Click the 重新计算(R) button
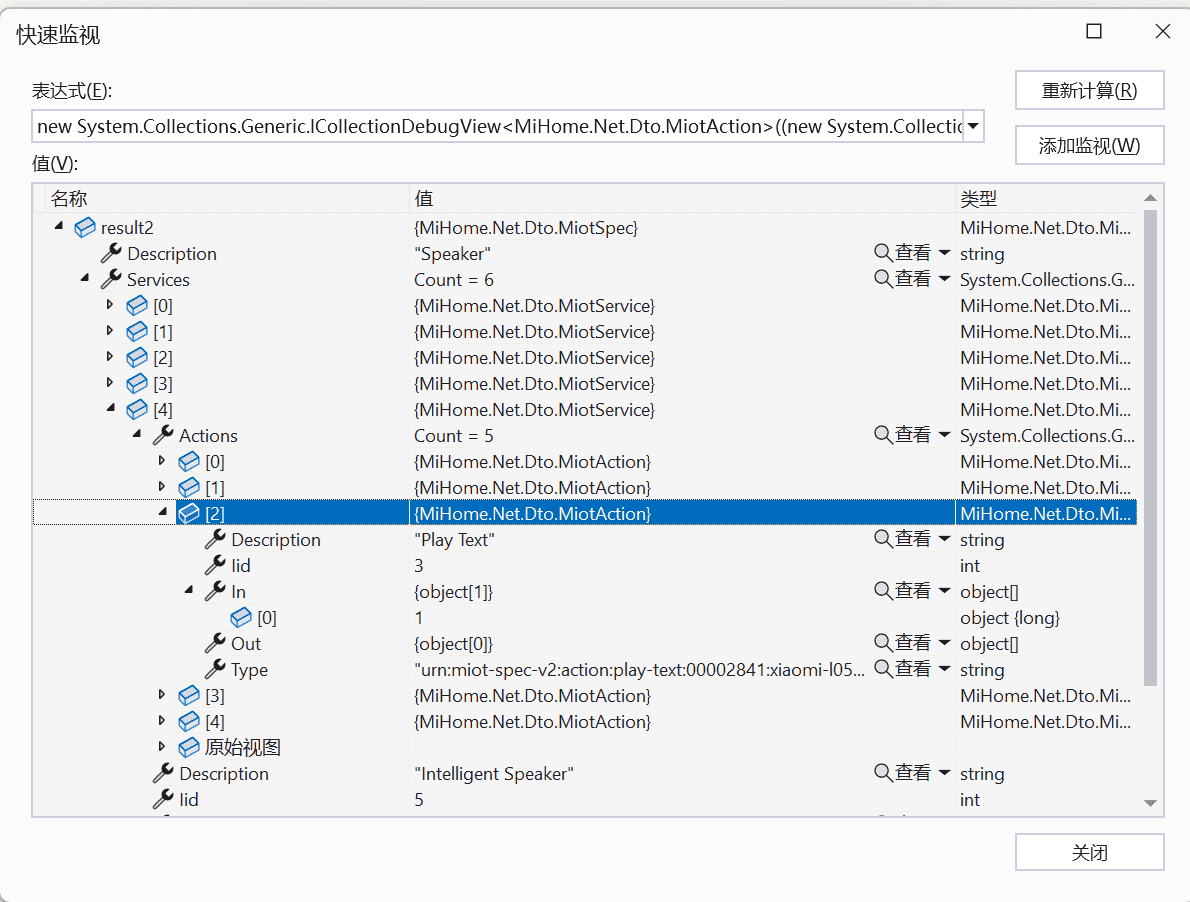1190x902 pixels. point(1089,90)
